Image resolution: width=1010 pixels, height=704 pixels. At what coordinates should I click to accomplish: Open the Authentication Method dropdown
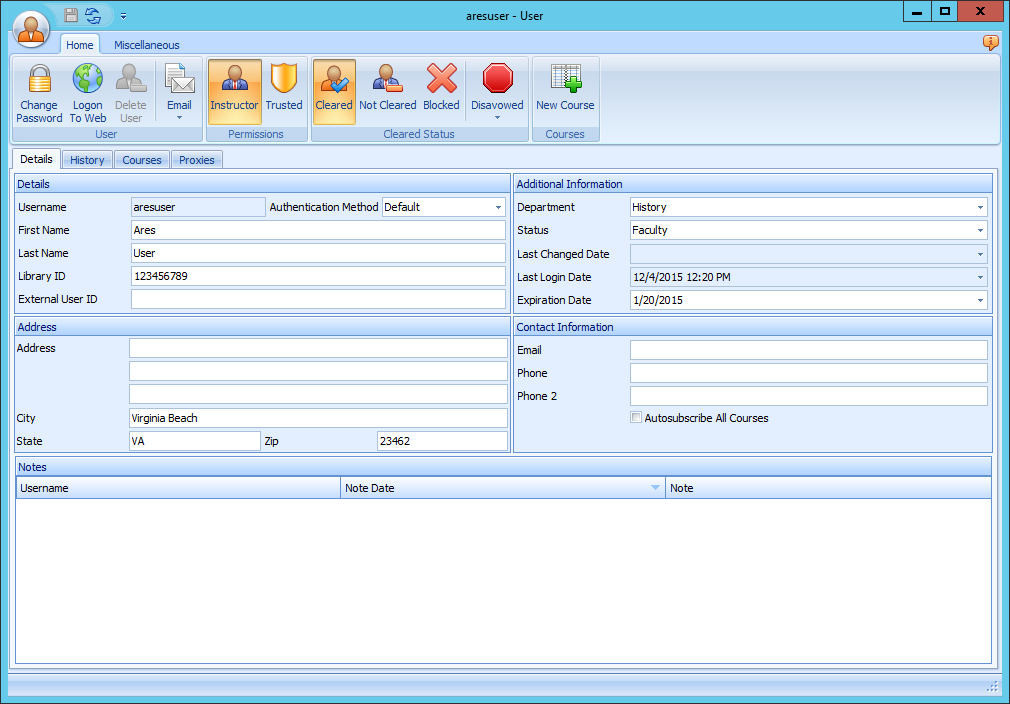(x=498, y=207)
